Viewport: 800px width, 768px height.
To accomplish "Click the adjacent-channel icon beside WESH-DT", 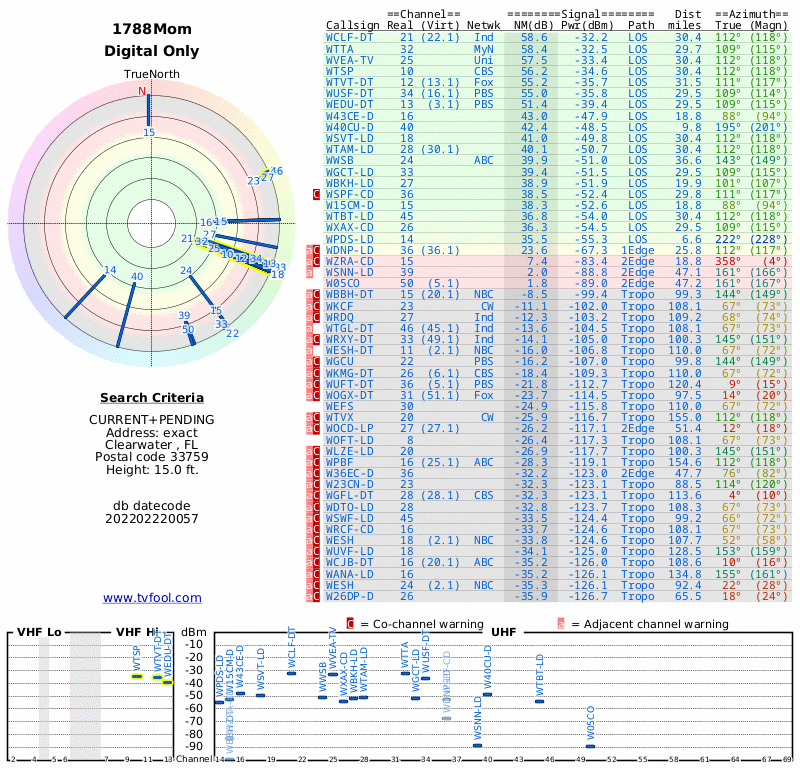I will (309, 351).
